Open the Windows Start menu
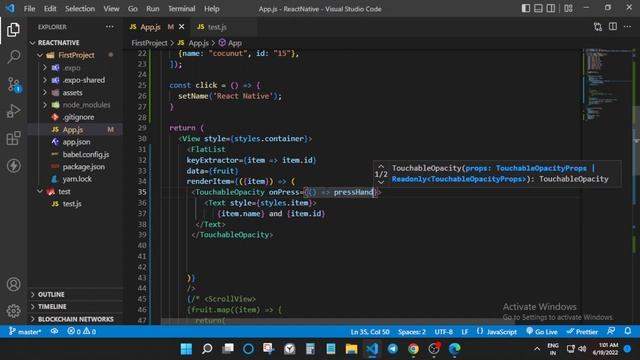The width and height of the screenshot is (640, 360). [186, 349]
